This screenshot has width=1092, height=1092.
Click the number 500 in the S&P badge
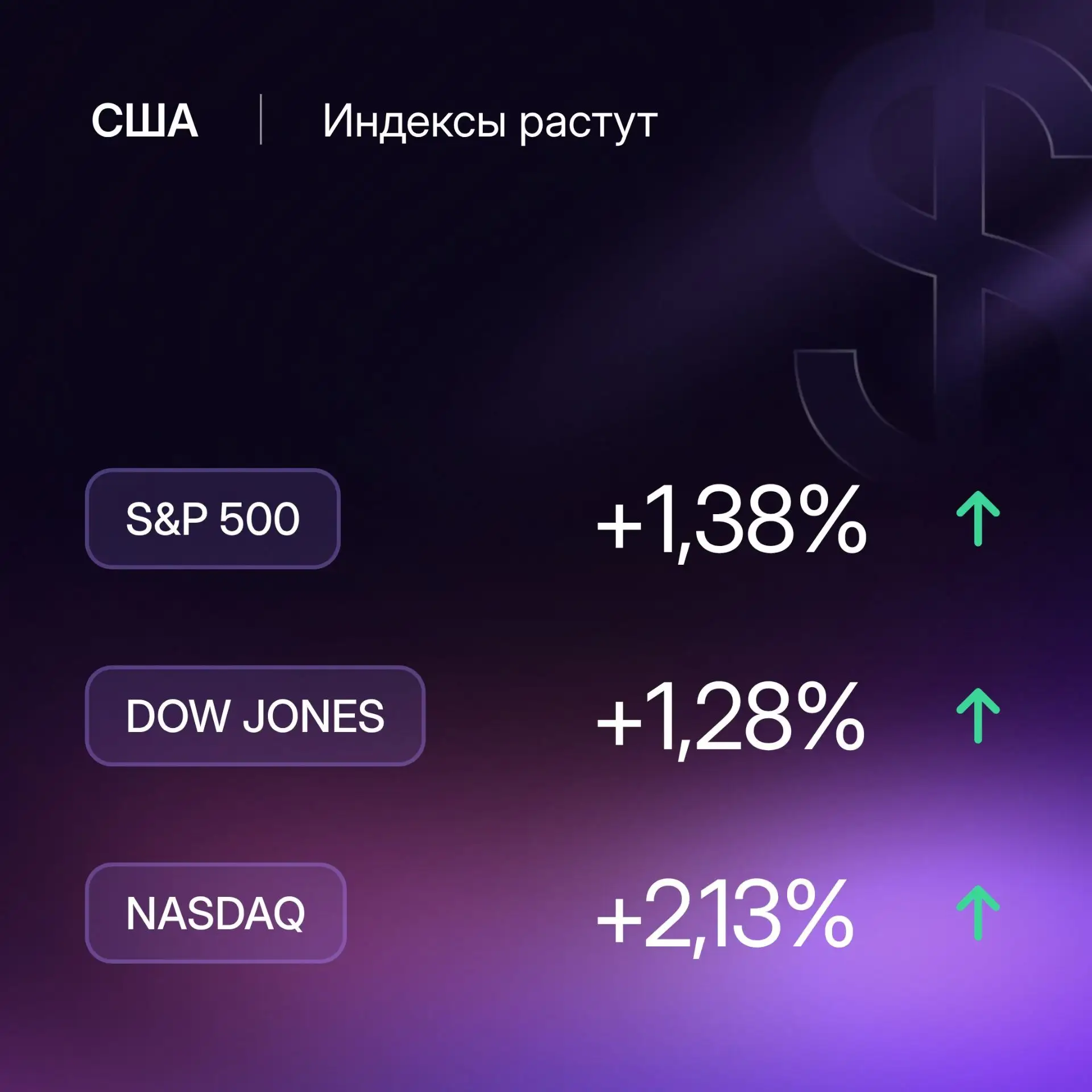[x=259, y=519]
